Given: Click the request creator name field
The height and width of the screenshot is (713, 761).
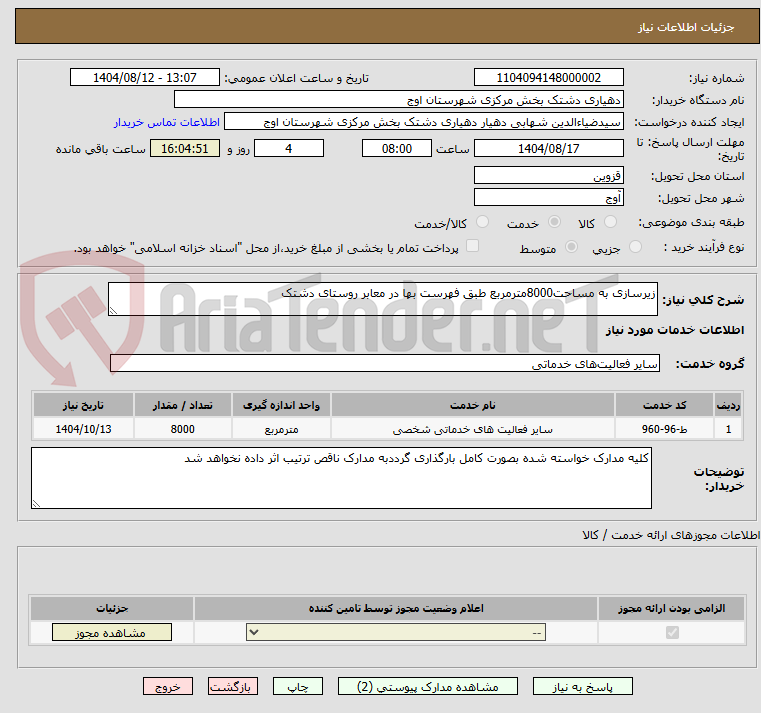Looking at the screenshot, I should [424, 122].
